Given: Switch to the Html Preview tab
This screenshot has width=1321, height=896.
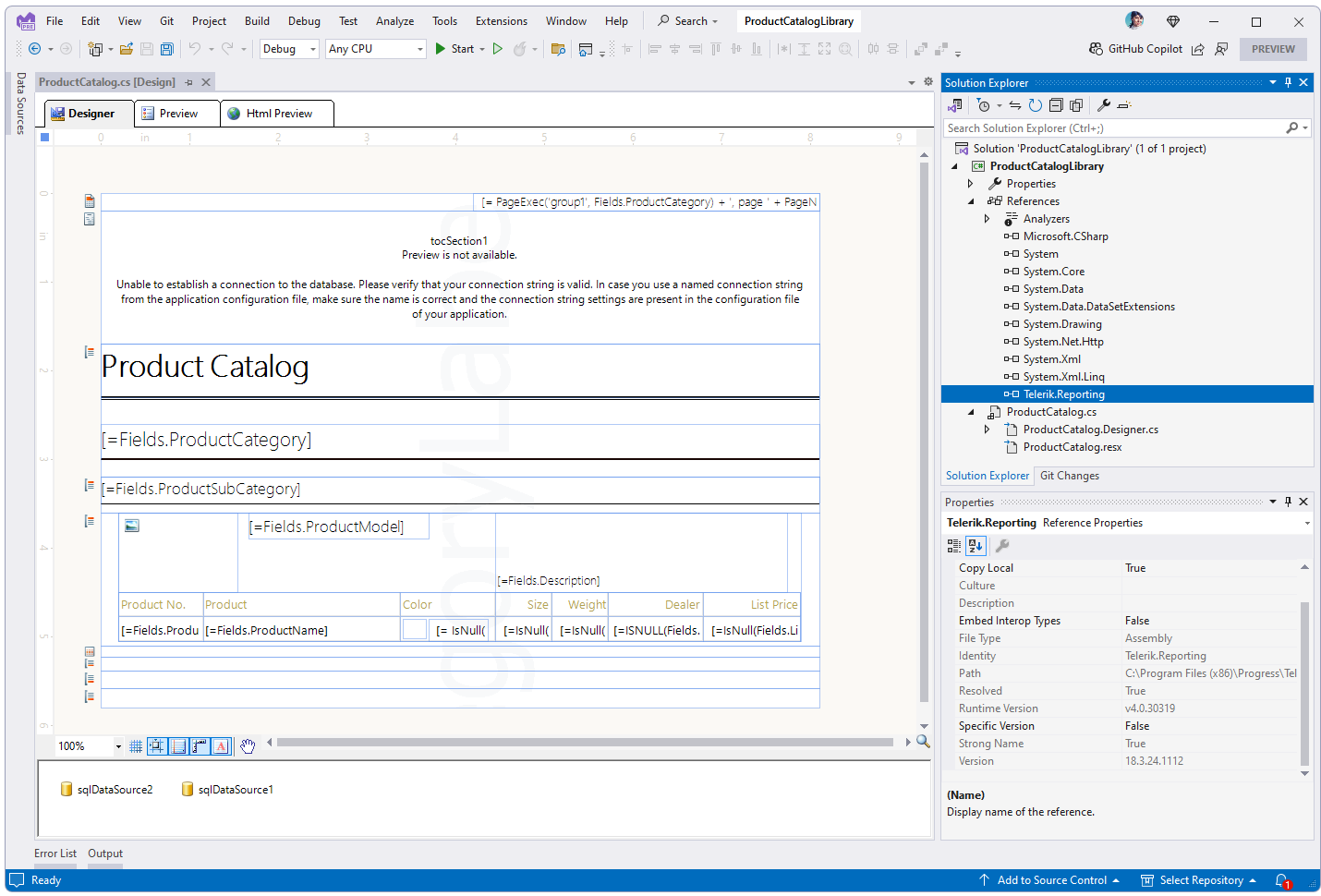Looking at the screenshot, I should [x=276, y=113].
